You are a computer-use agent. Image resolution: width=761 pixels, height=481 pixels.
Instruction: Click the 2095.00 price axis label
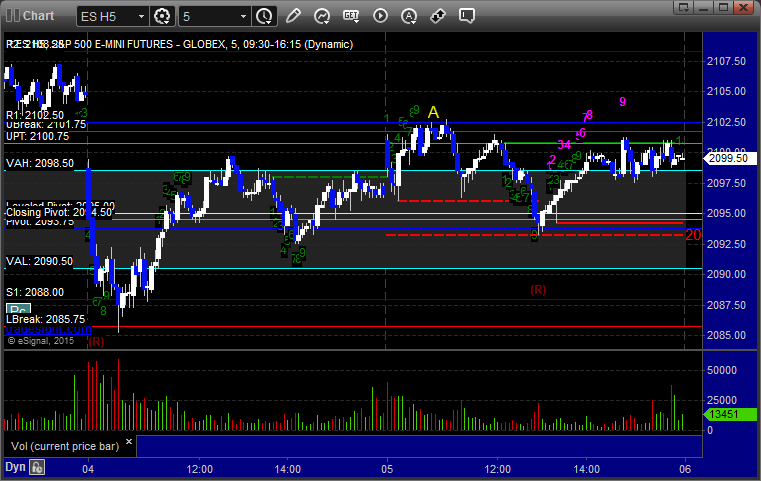pyautogui.click(x=727, y=213)
